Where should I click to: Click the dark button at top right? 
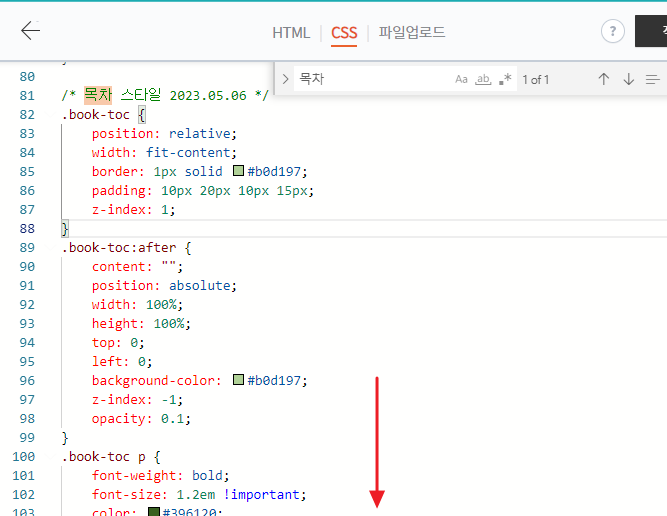pyautogui.click(x=651, y=31)
